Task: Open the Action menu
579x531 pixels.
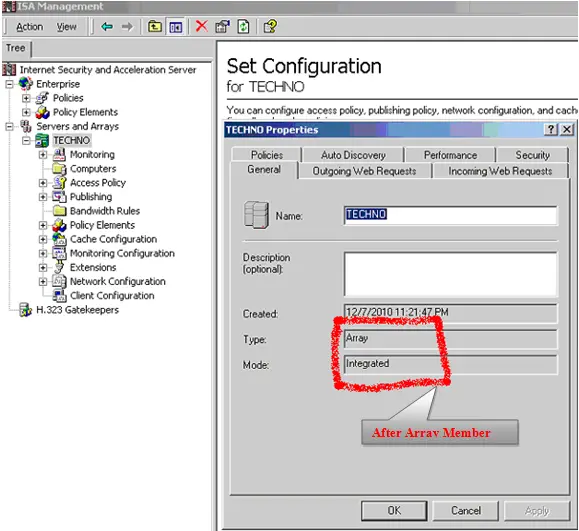Action: (x=30, y=27)
